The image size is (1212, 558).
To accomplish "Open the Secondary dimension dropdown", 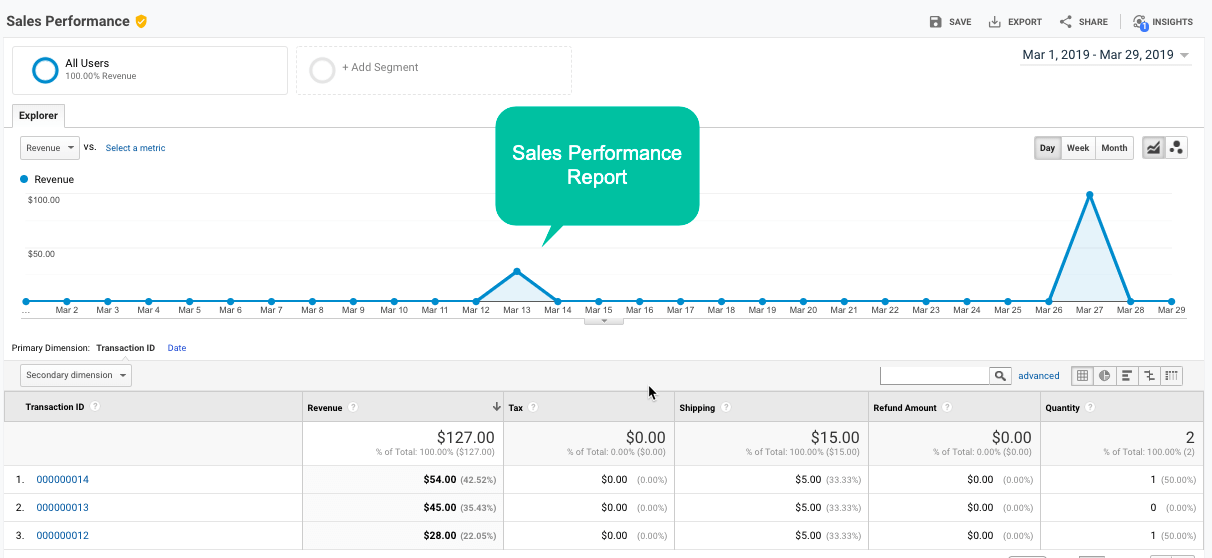I will pyautogui.click(x=76, y=375).
